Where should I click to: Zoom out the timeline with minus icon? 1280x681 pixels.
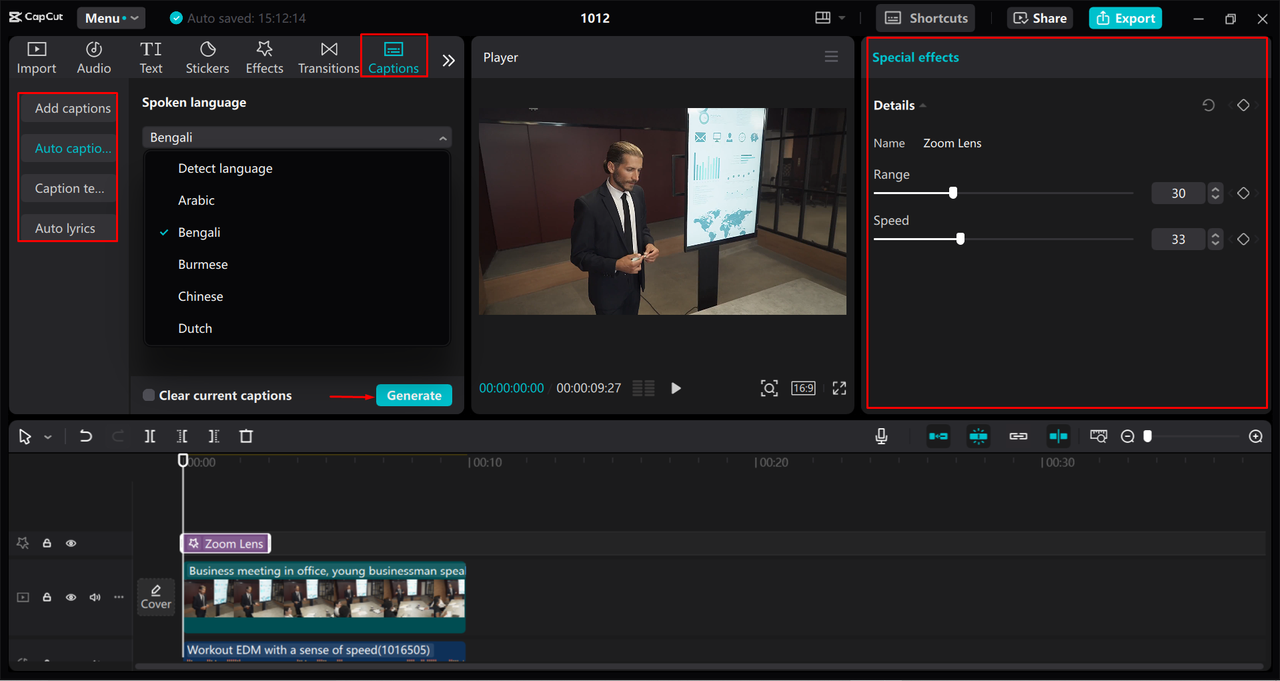(x=1127, y=436)
